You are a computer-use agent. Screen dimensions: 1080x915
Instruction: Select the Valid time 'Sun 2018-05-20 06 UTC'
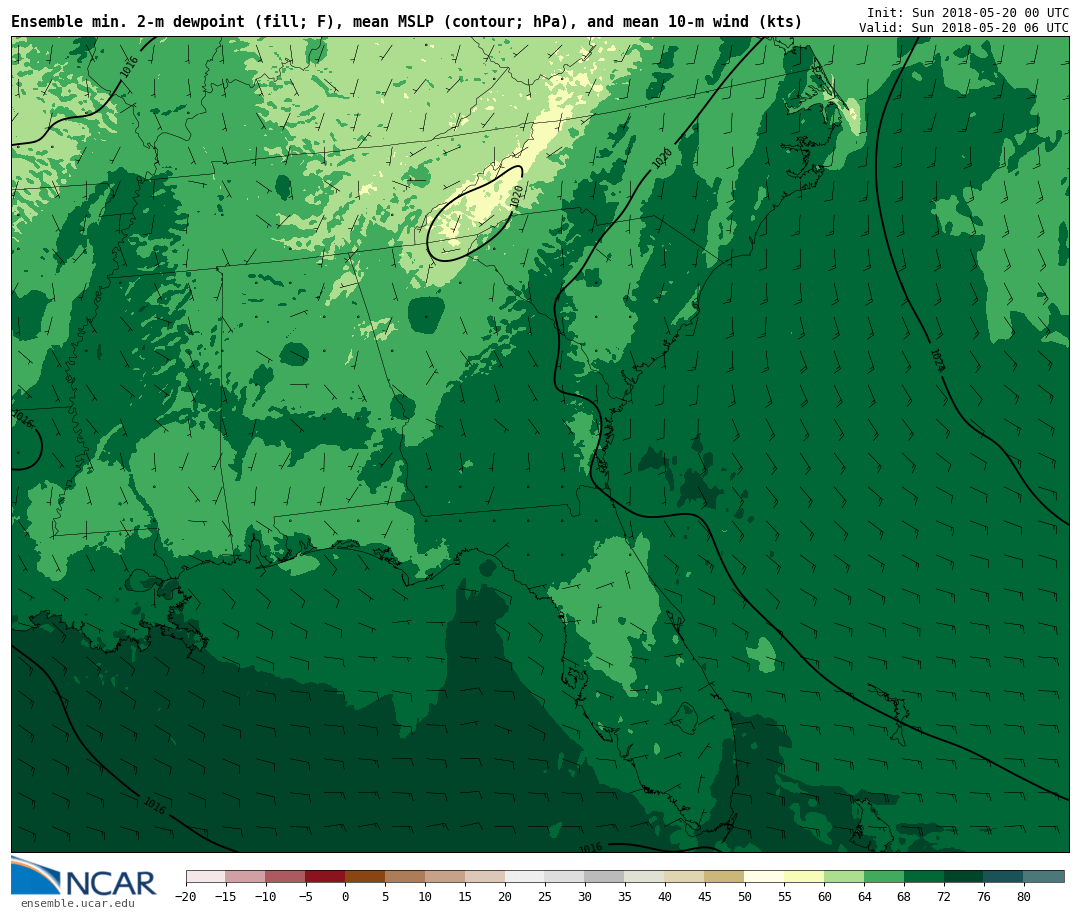tap(963, 28)
